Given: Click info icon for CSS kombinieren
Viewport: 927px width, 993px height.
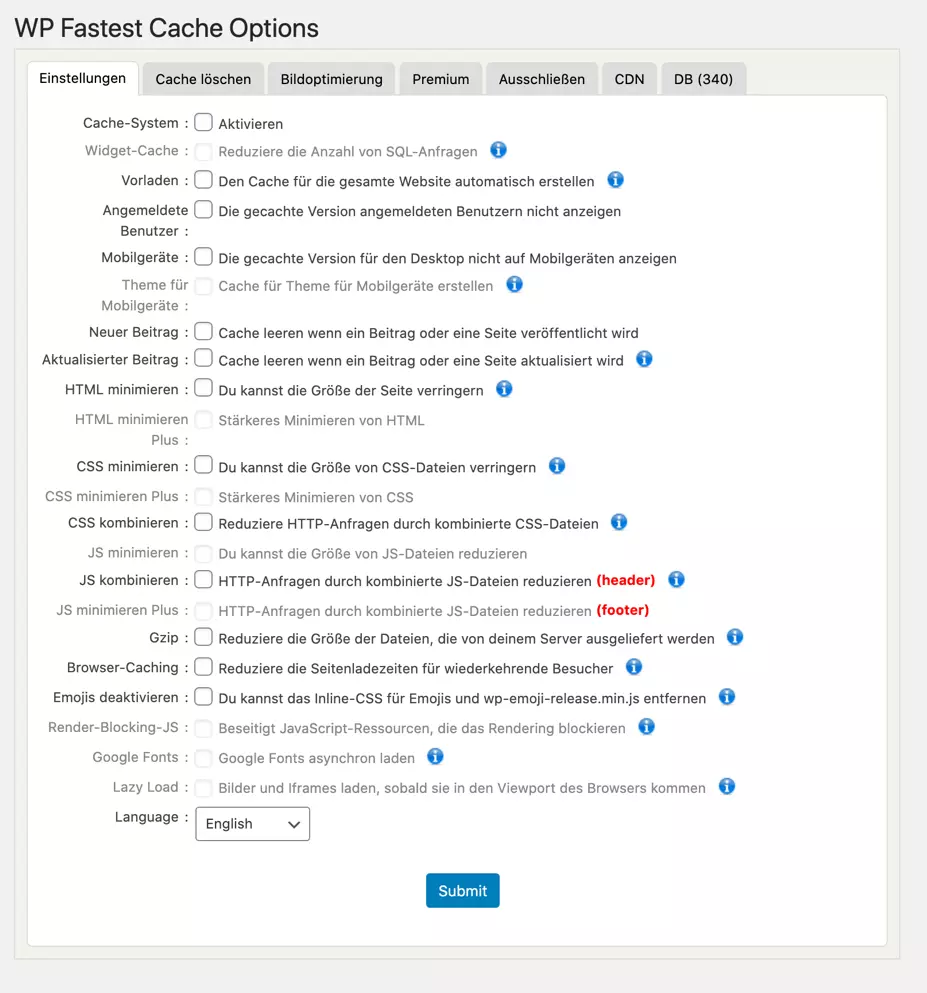Looking at the screenshot, I should [619, 522].
